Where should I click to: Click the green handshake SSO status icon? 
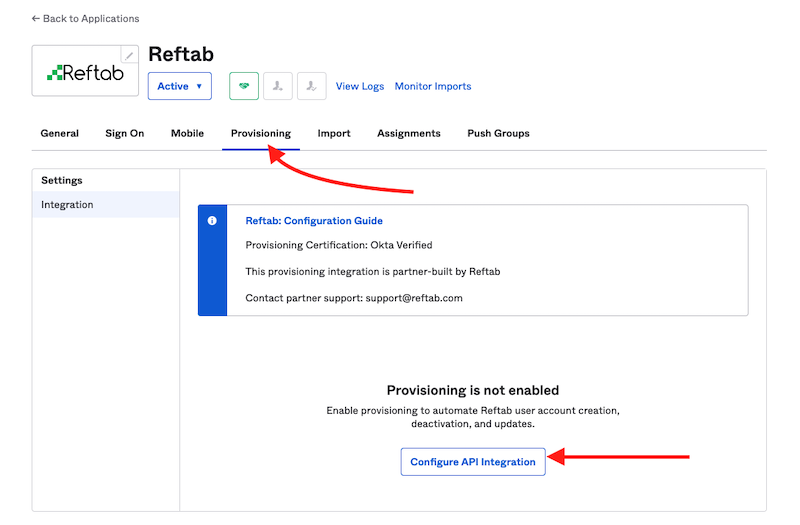(x=244, y=86)
